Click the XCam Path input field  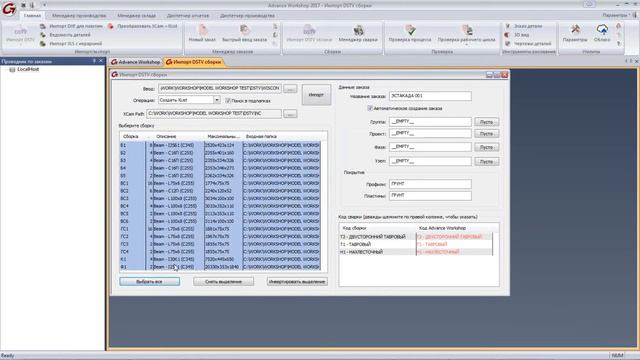click(214, 113)
